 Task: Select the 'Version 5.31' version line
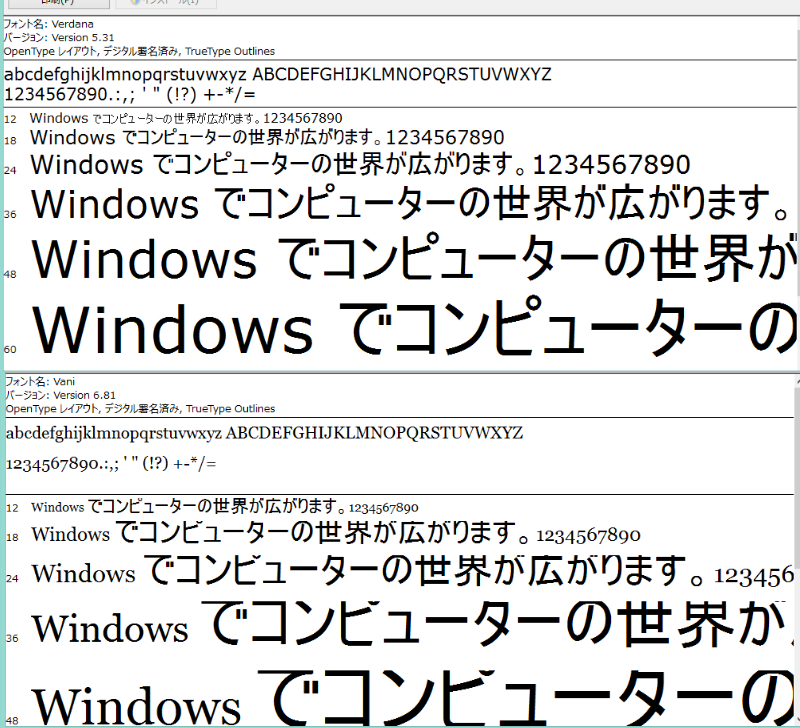[59, 38]
